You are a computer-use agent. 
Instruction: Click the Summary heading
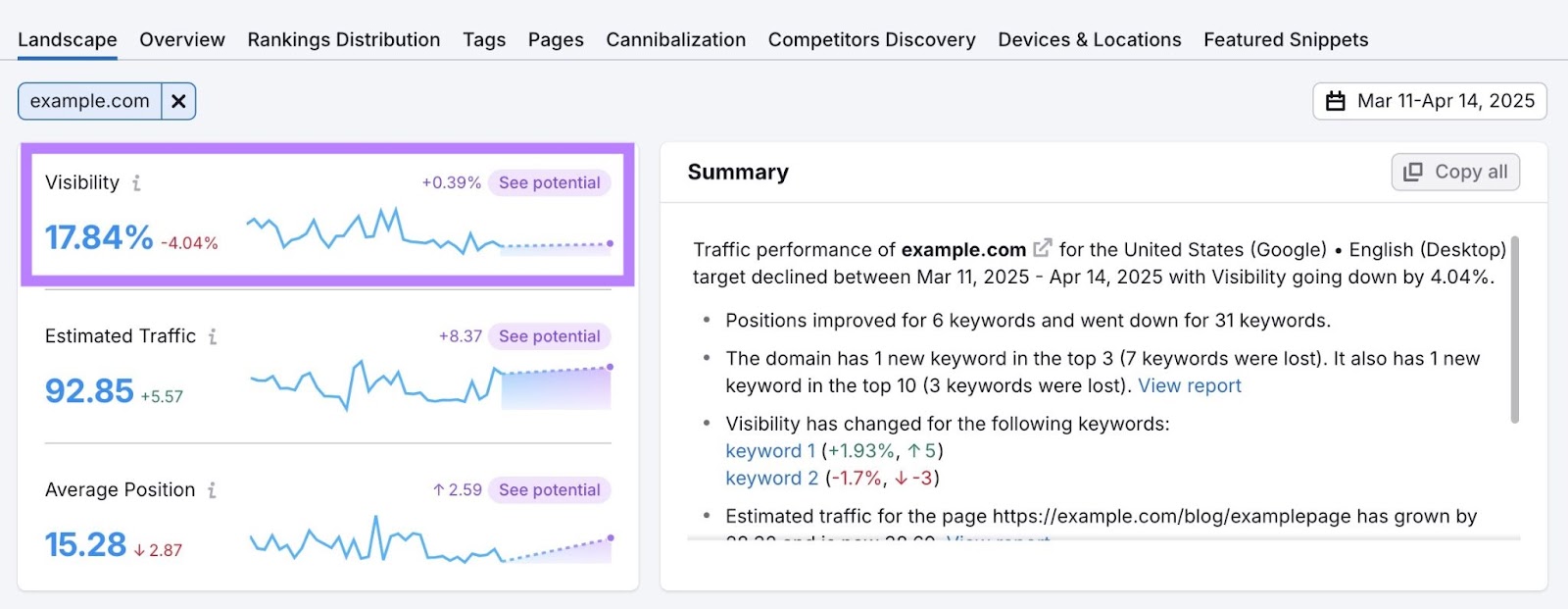point(738,173)
